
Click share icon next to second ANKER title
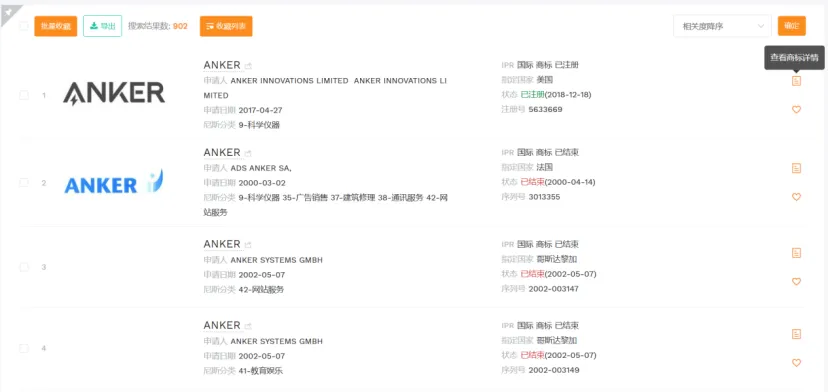click(x=248, y=153)
